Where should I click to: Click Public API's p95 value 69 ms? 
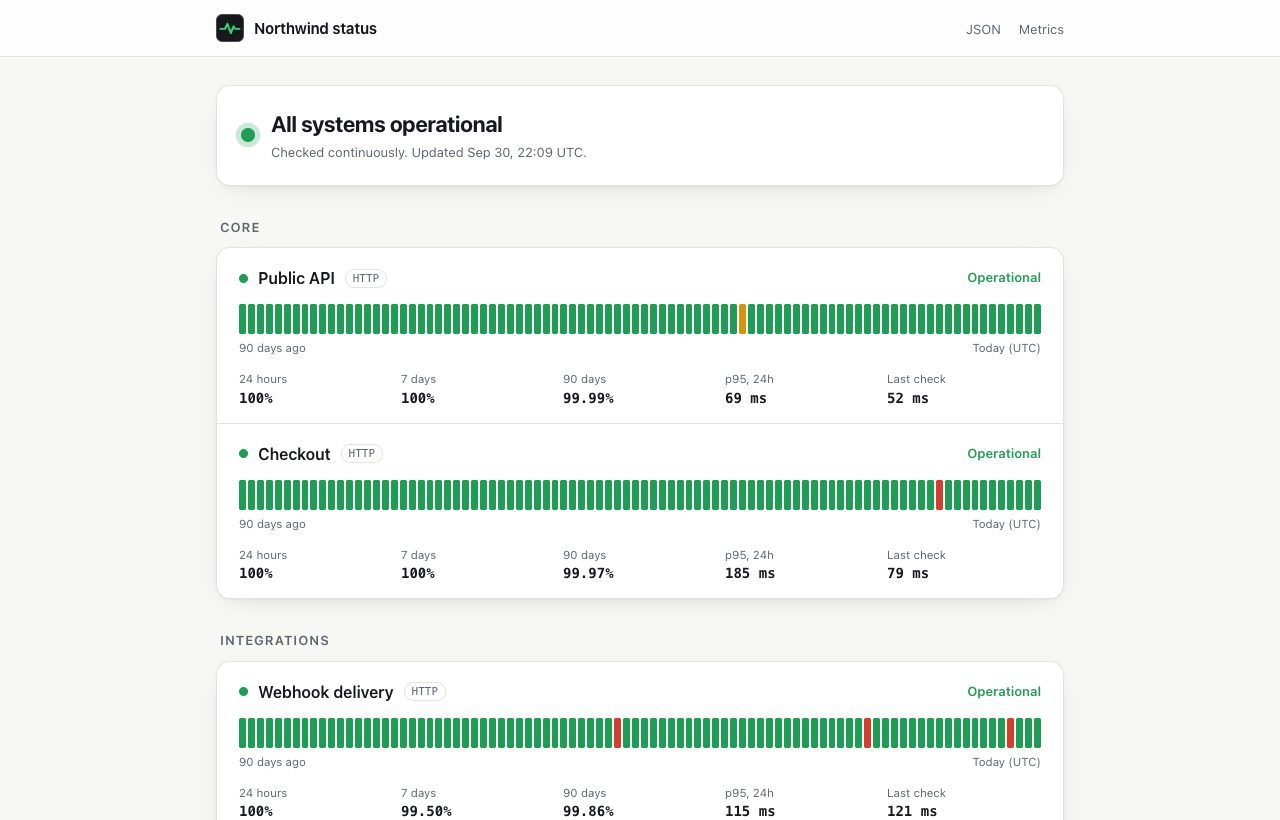click(746, 398)
